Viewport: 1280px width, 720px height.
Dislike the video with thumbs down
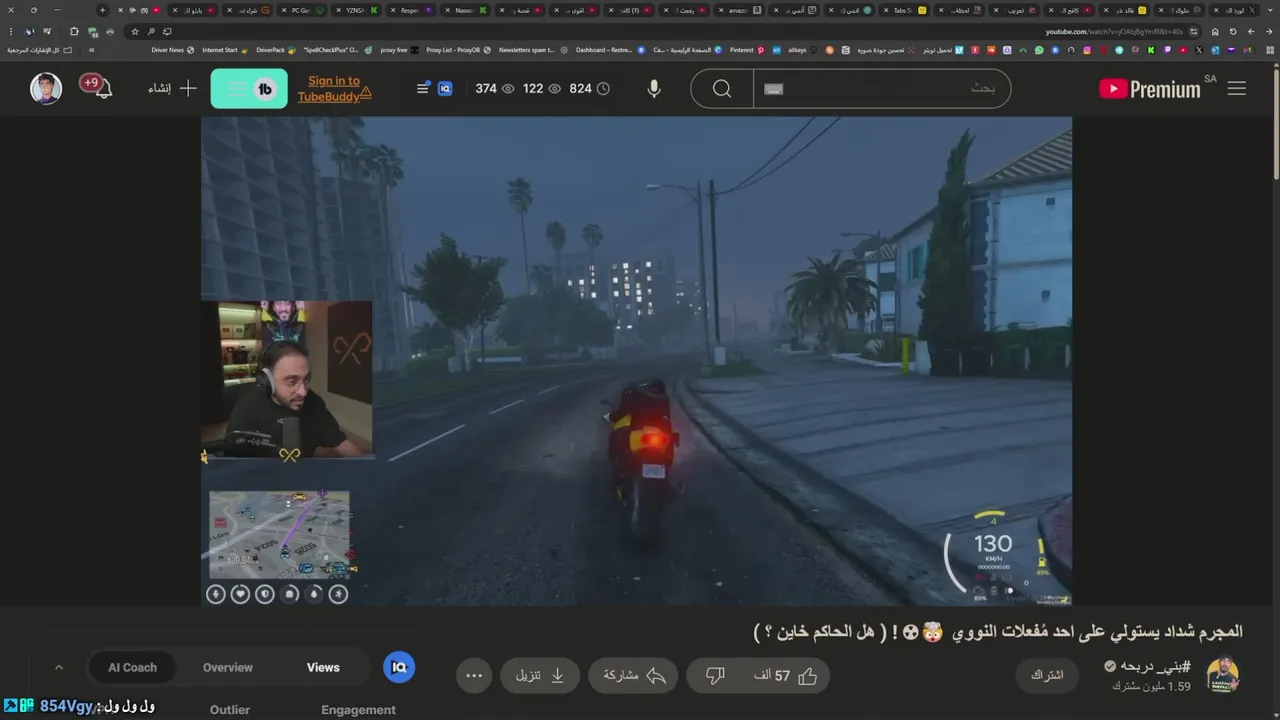click(x=715, y=676)
